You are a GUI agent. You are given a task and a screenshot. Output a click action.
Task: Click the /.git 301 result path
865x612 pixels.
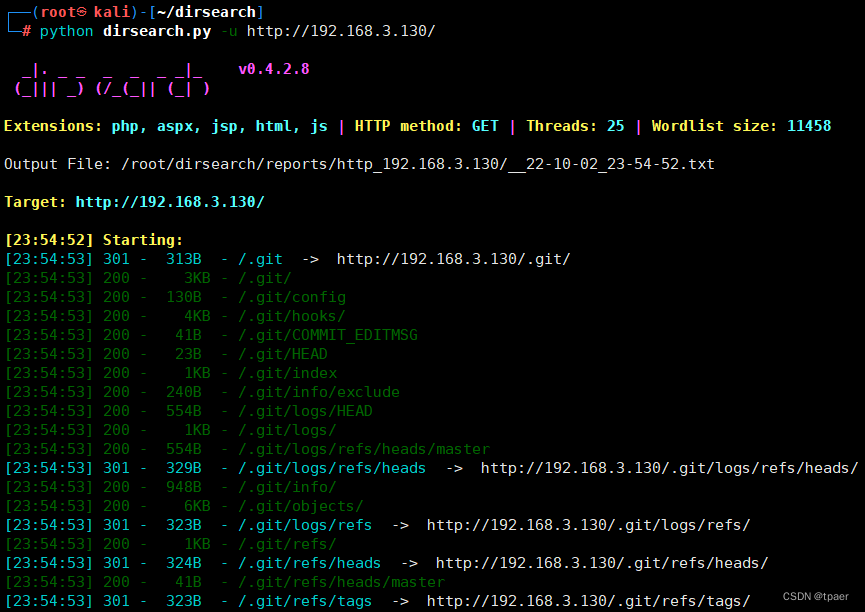[x=260, y=259]
